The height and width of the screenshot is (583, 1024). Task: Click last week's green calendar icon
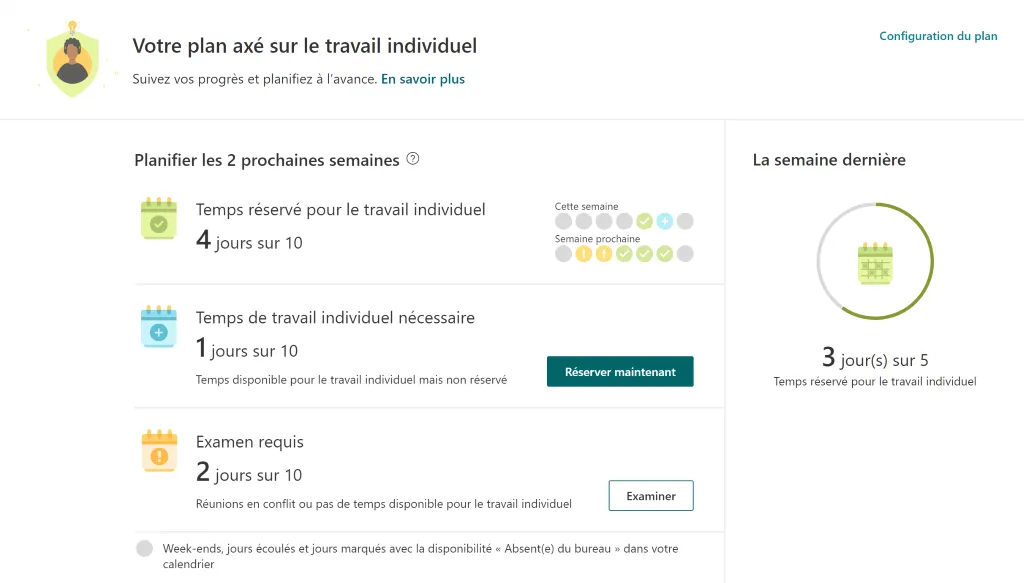point(875,262)
